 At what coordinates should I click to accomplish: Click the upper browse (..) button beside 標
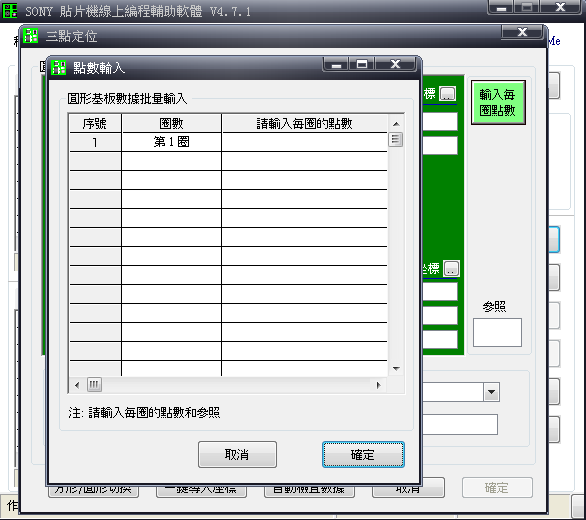pos(447,93)
